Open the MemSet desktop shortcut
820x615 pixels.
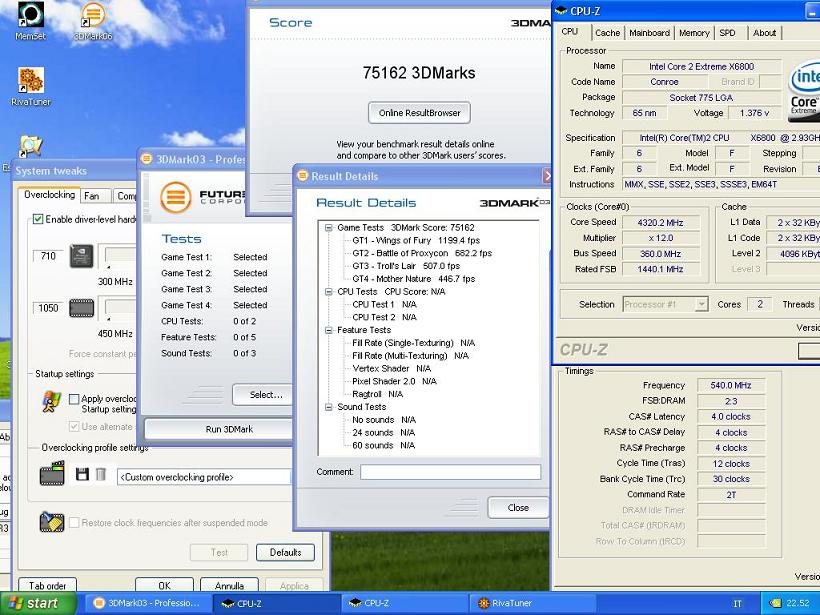click(30, 20)
